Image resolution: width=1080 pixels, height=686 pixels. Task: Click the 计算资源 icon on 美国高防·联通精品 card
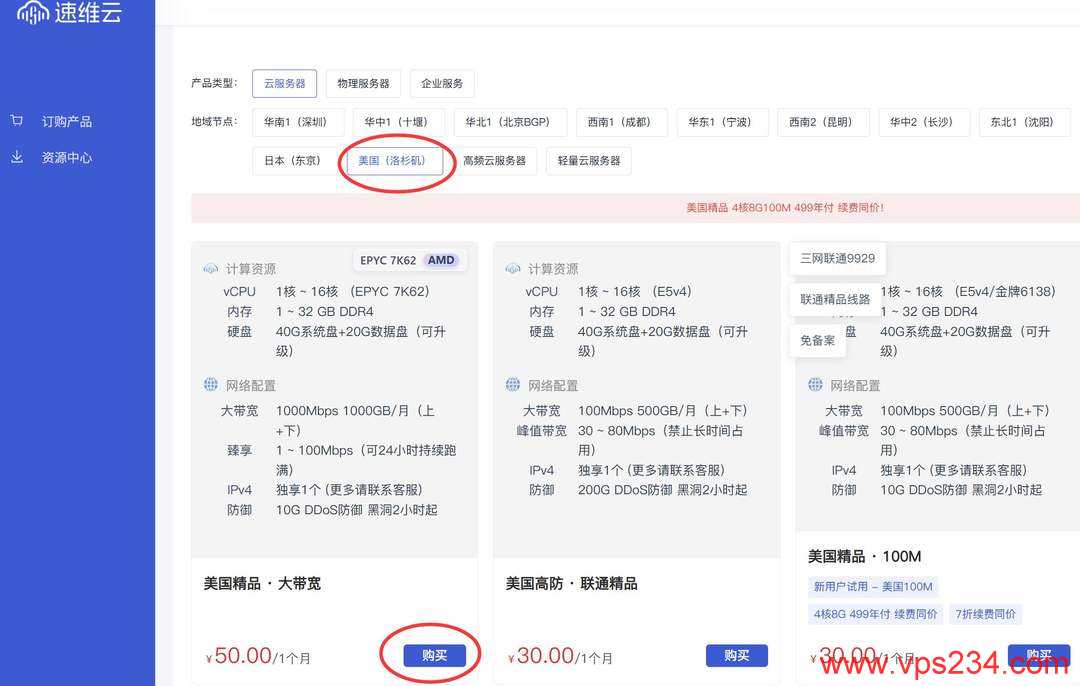(513, 268)
